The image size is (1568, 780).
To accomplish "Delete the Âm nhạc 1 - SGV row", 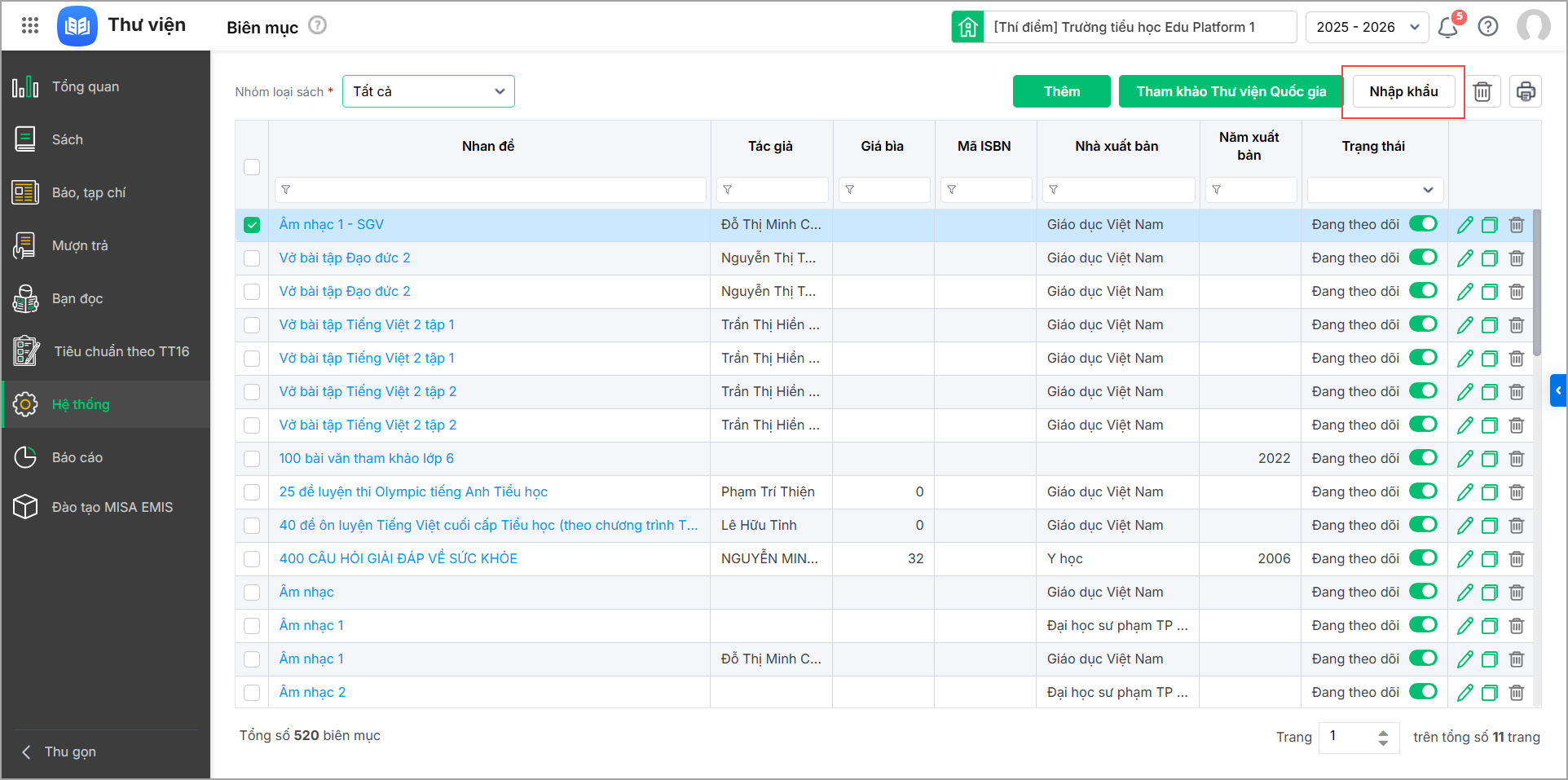I will point(1517,225).
